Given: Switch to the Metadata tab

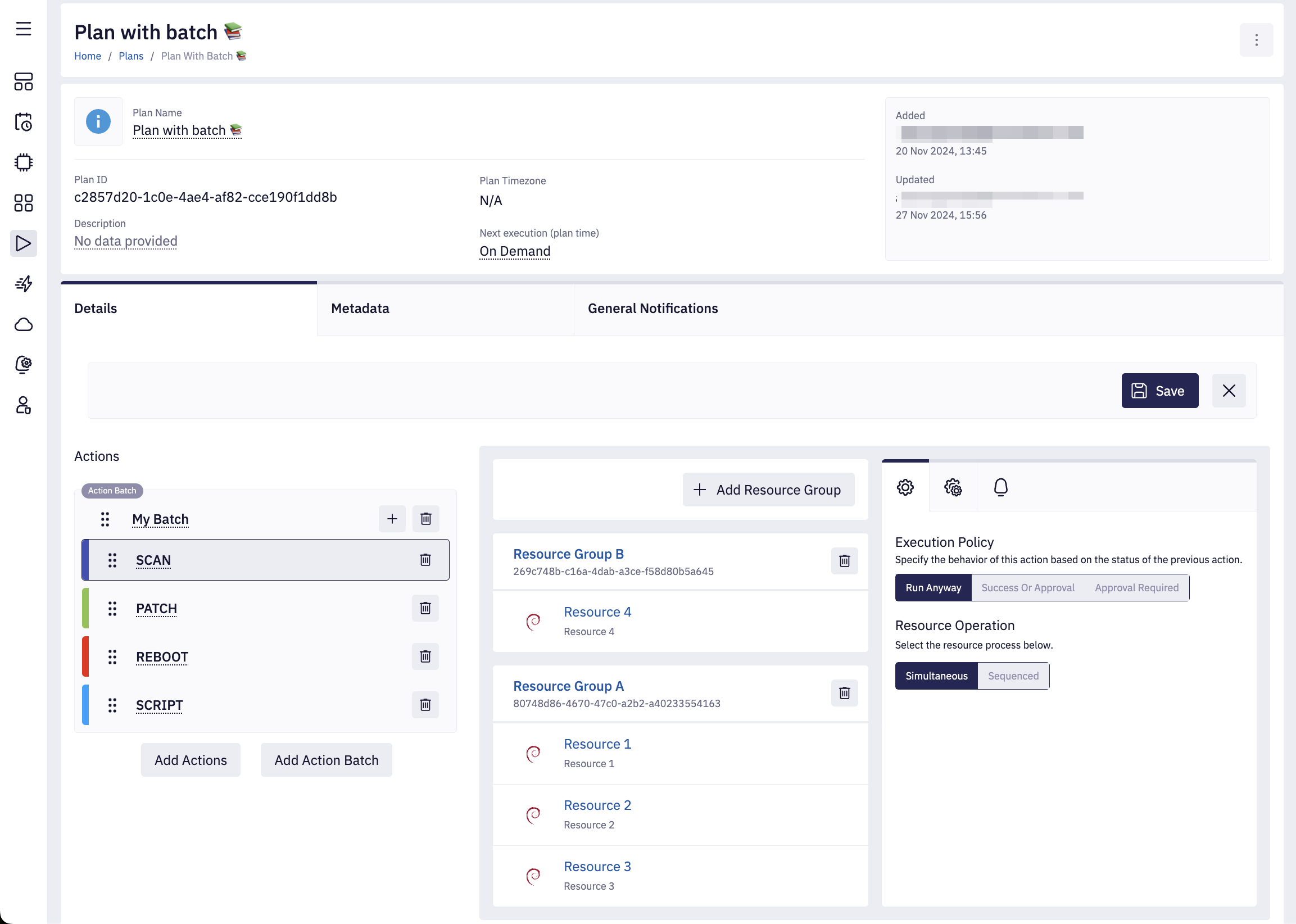Looking at the screenshot, I should [x=360, y=309].
